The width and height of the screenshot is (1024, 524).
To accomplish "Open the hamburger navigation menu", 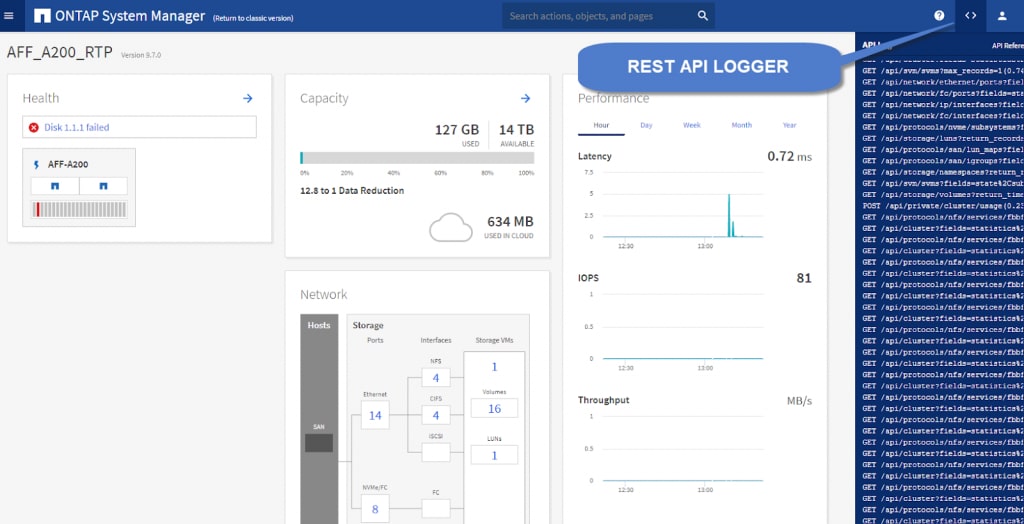I will [10, 16].
